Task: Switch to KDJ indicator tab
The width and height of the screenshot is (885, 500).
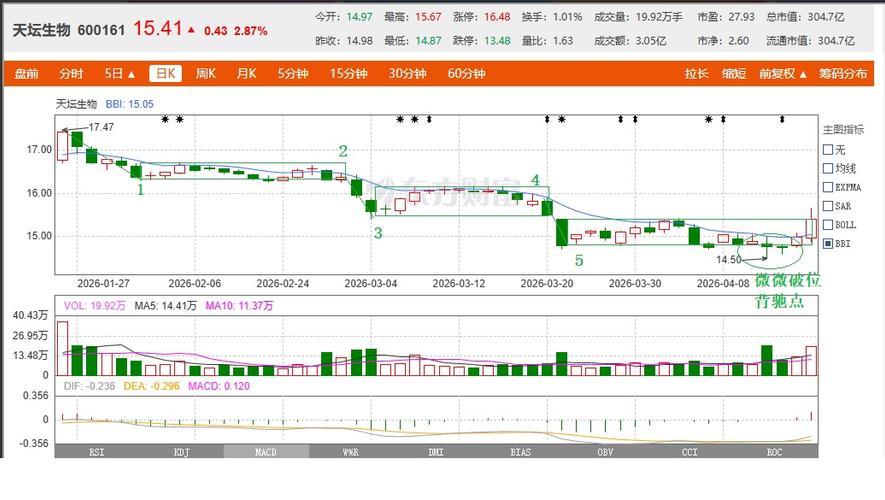Action: point(182,452)
